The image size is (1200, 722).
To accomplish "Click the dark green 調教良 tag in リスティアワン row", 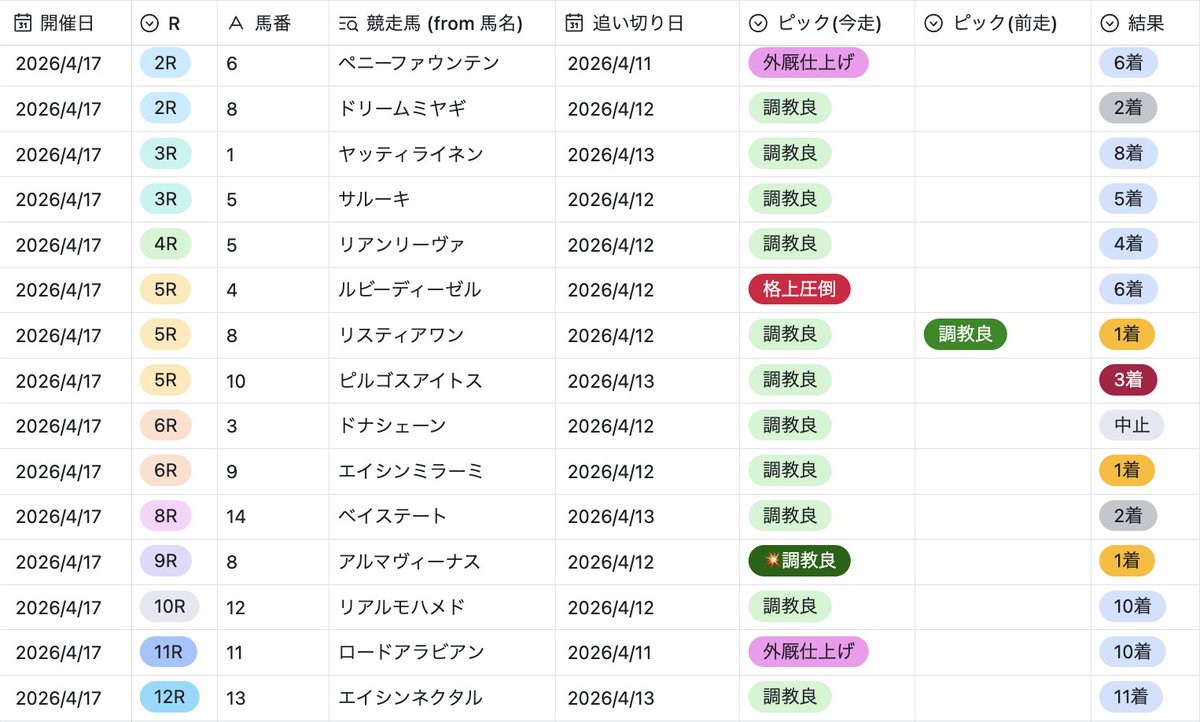I will 966,335.
